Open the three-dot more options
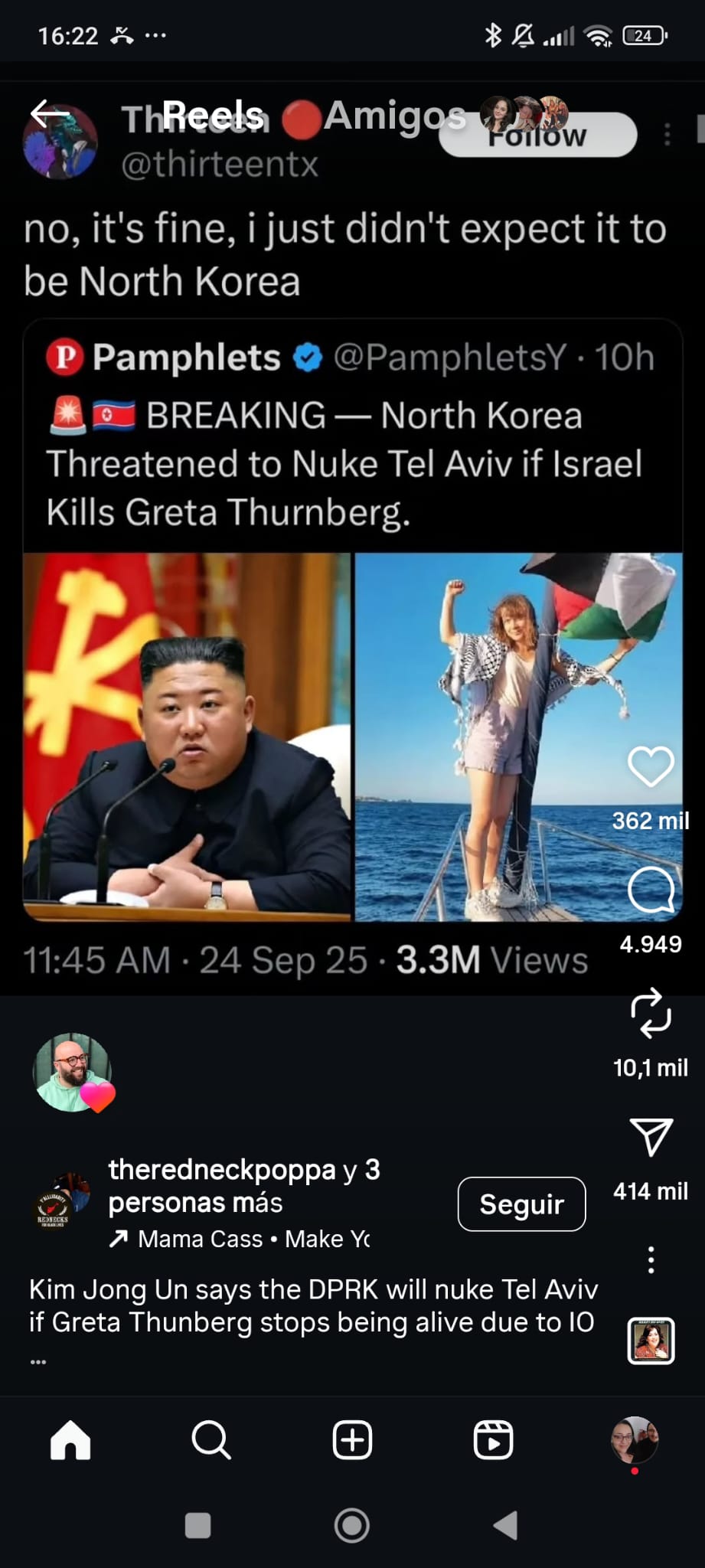The width and height of the screenshot is (705, 1568). pyautogui.click(x=651, y=1259)
